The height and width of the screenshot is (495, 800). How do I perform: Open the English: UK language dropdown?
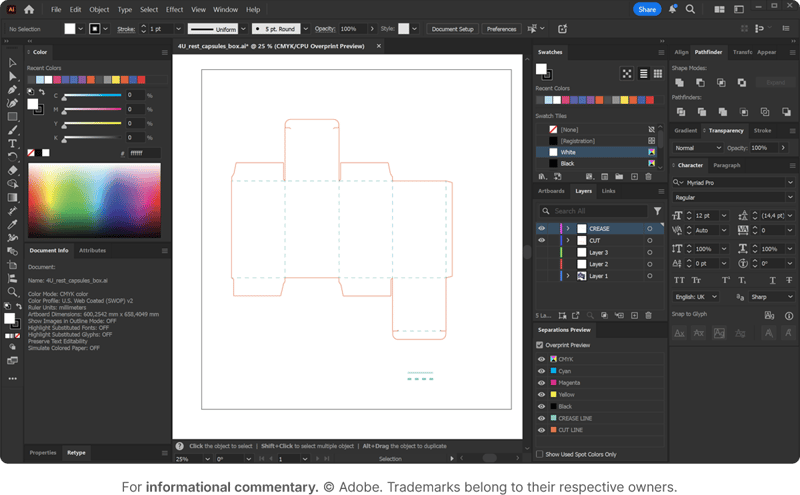[696, 297]
